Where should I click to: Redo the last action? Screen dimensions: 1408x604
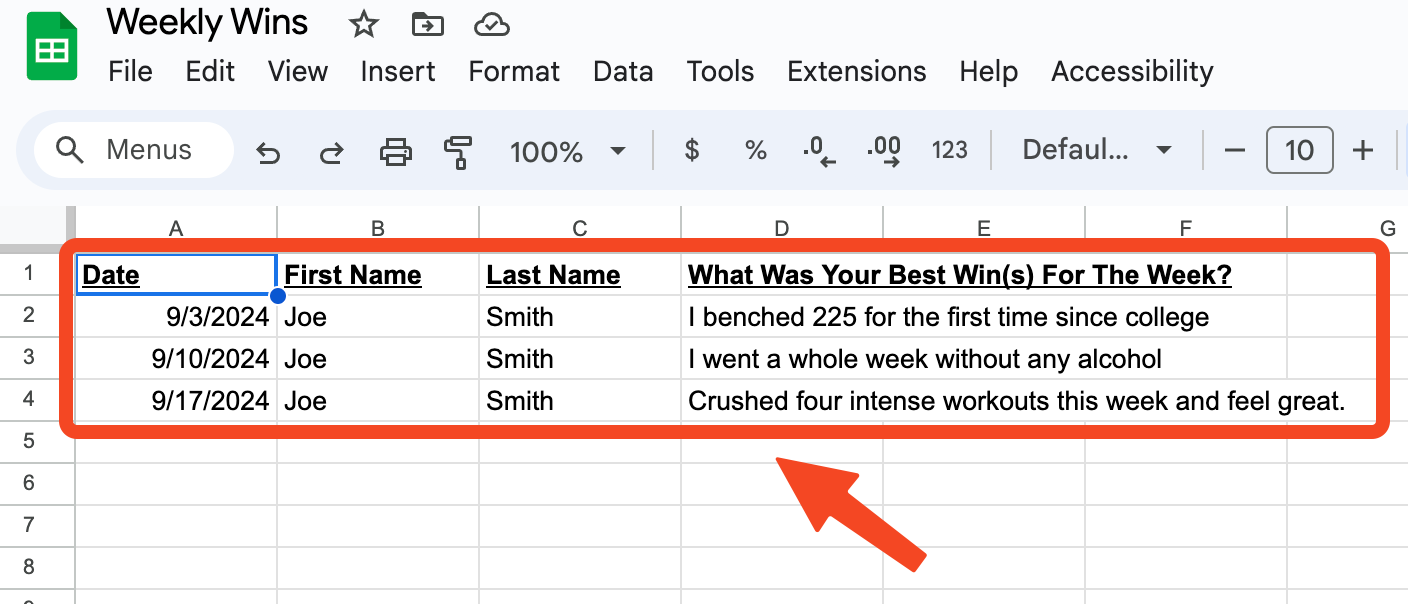click(331, 152)
